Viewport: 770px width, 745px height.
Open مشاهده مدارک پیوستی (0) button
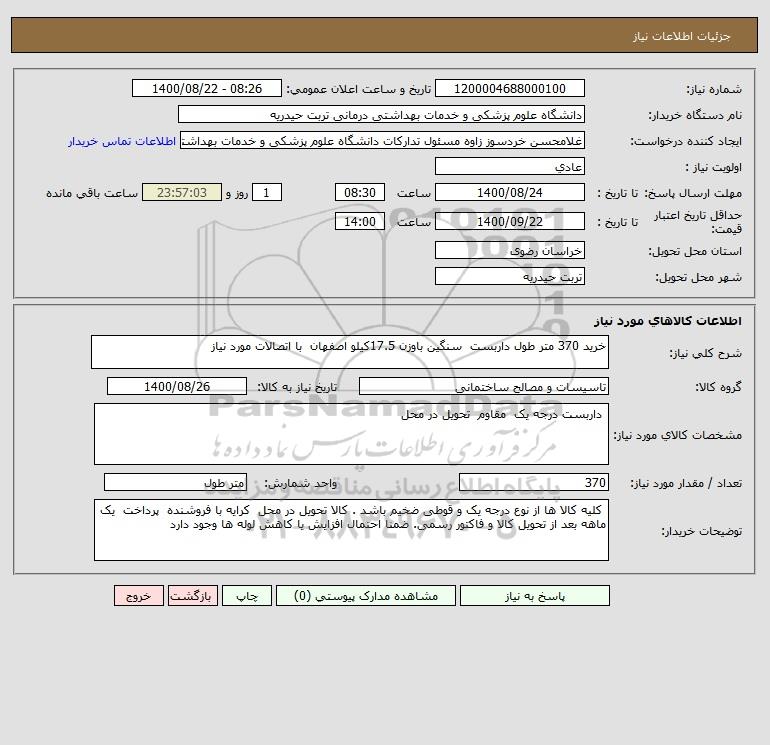(366, 596)
